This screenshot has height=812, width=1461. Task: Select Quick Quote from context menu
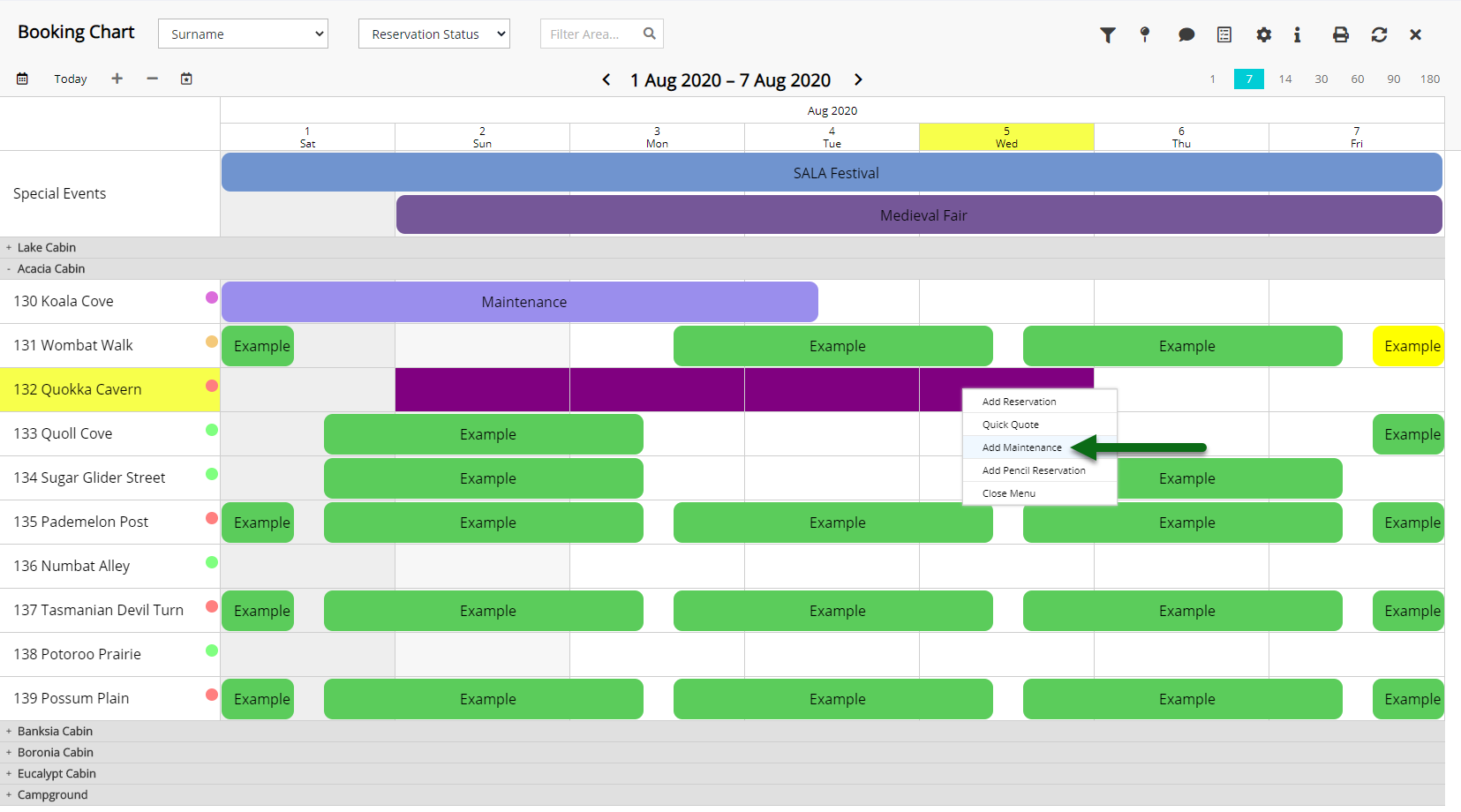[x=1040, y=425]
